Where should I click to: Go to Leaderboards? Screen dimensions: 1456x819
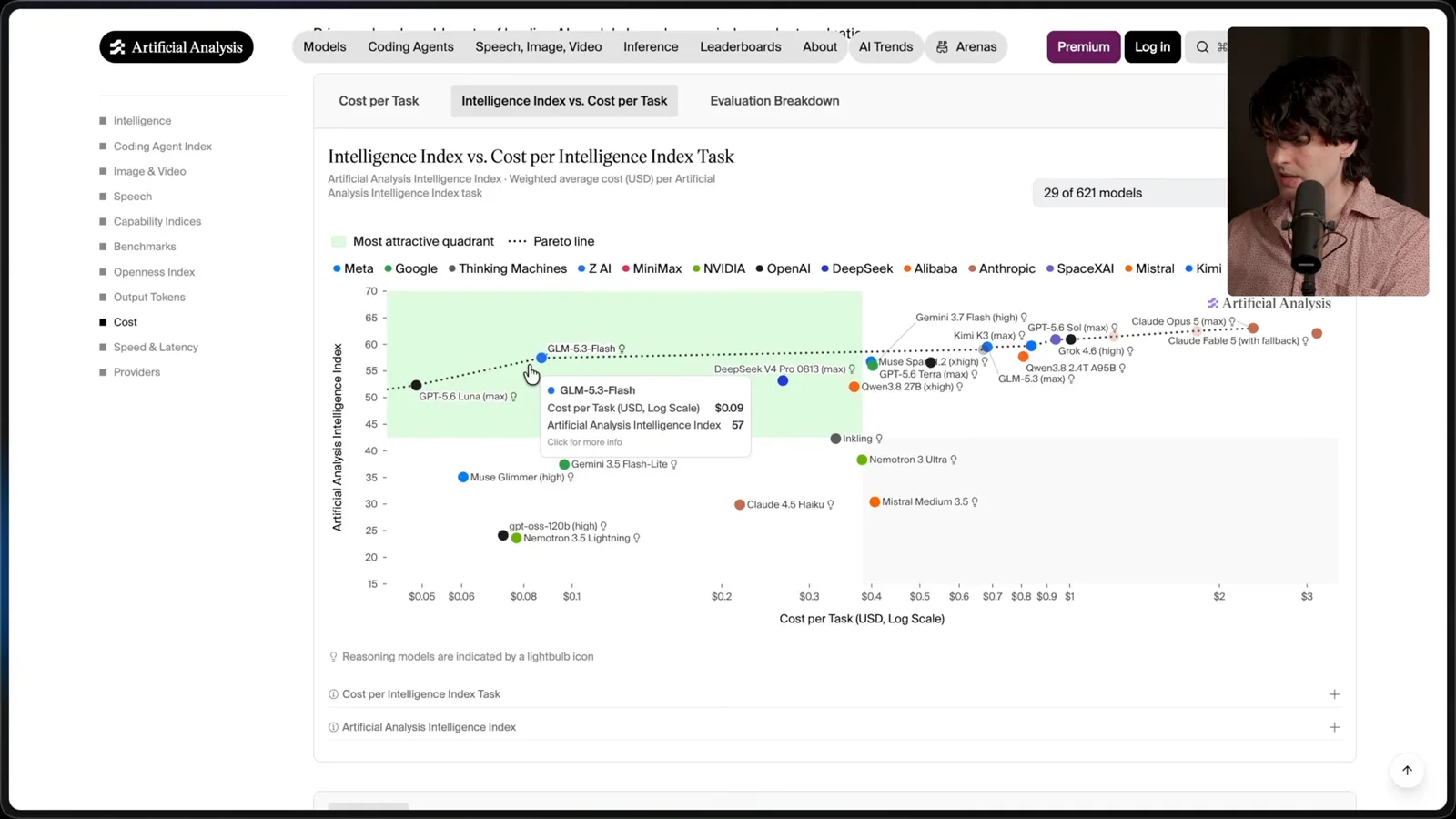tap(741, 47)
